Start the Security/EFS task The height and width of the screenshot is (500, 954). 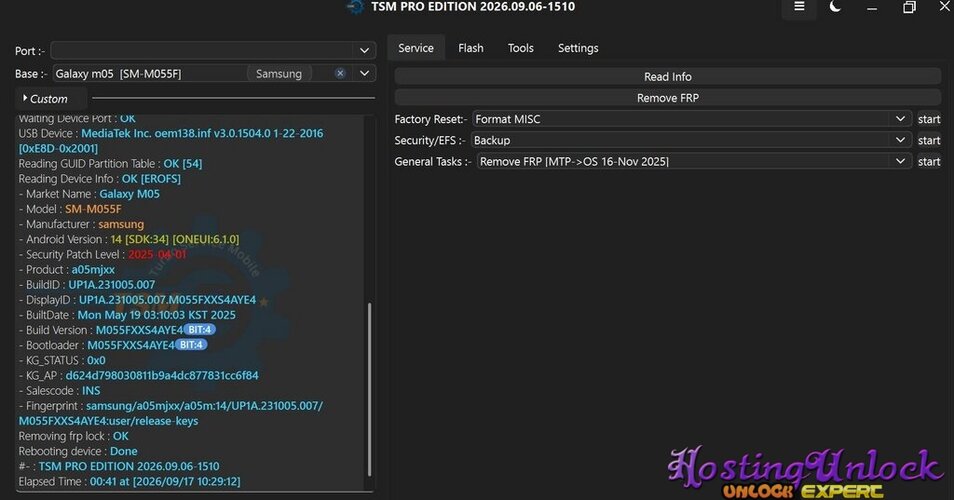928,141
